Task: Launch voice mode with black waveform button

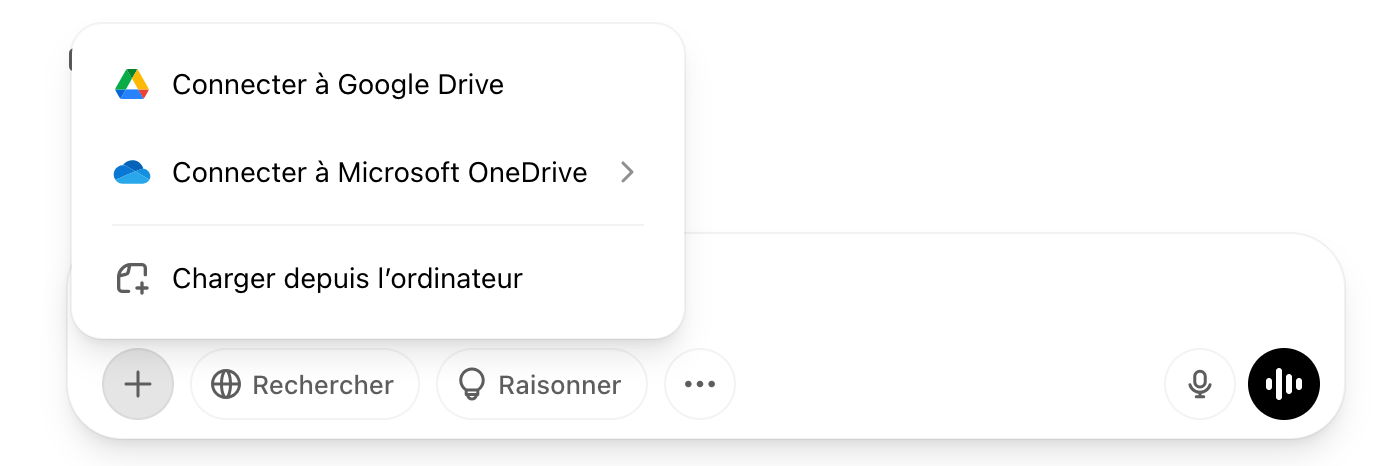Action: point(1284,384)
